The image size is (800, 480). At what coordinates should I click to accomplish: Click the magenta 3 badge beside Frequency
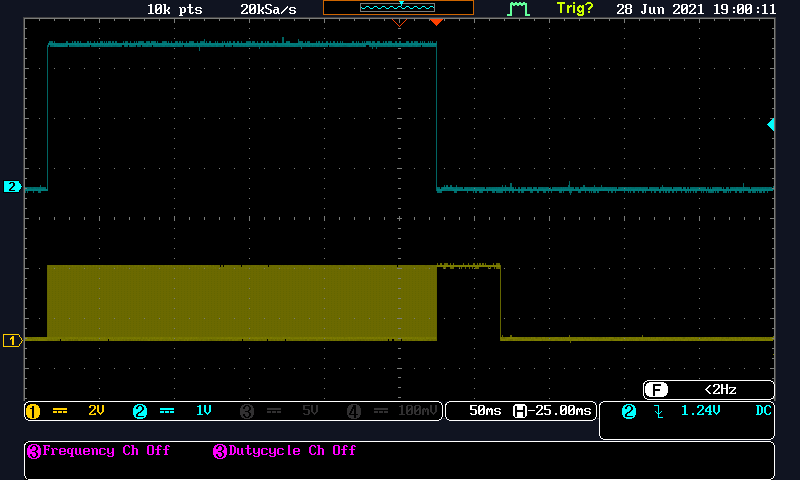pyautogui.click(x=34, y=451)
